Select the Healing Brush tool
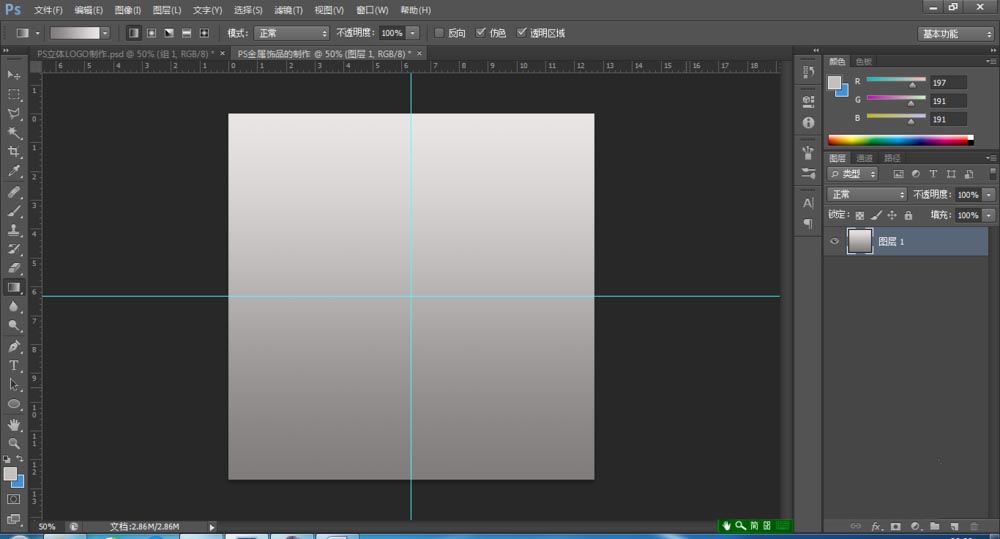The width and height of the screenshot is (1000, 539). point(13,191)
